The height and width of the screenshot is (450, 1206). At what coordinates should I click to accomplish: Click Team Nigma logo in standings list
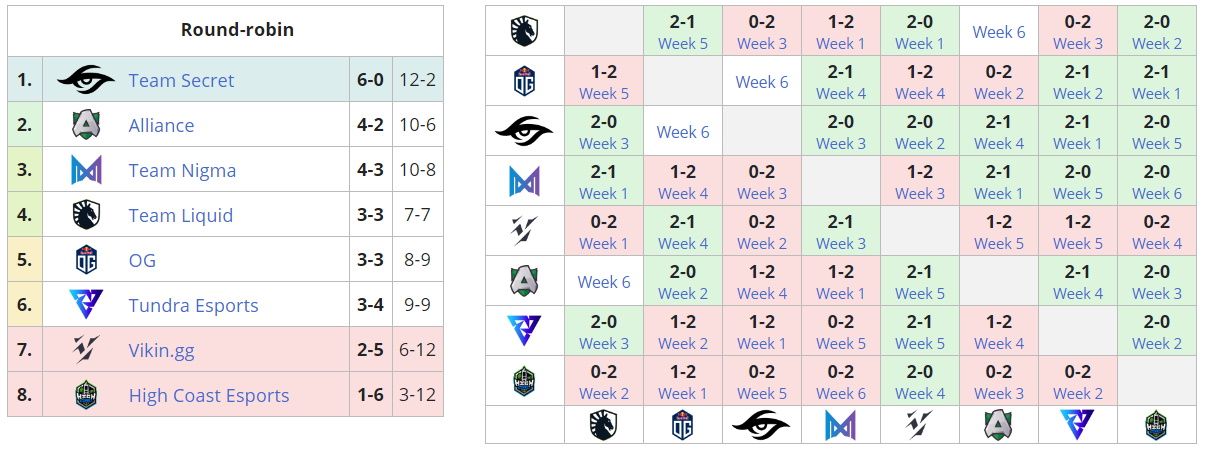86,170
